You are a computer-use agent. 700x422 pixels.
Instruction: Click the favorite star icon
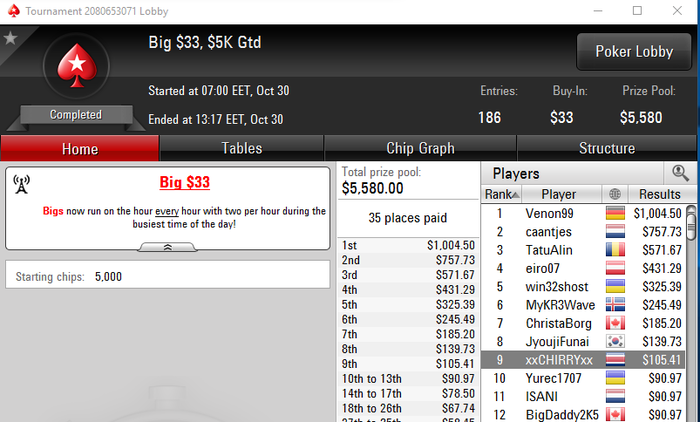click(10, 38)
